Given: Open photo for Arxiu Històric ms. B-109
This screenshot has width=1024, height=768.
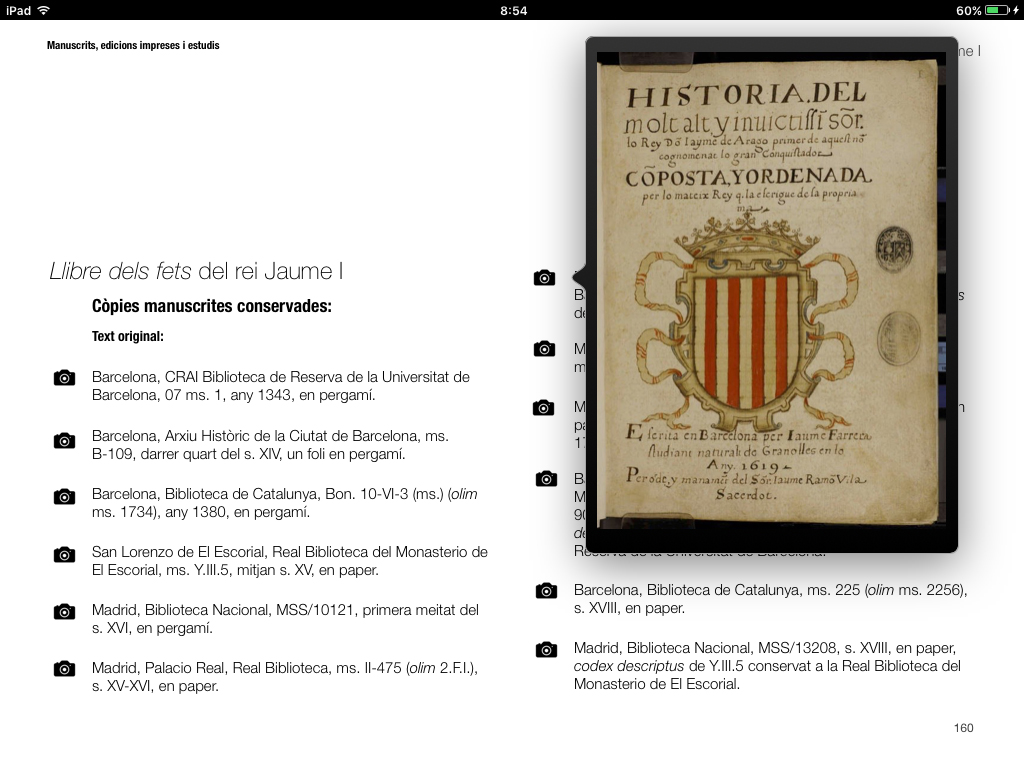Looking at the screenshot, I should coord(64,440).
